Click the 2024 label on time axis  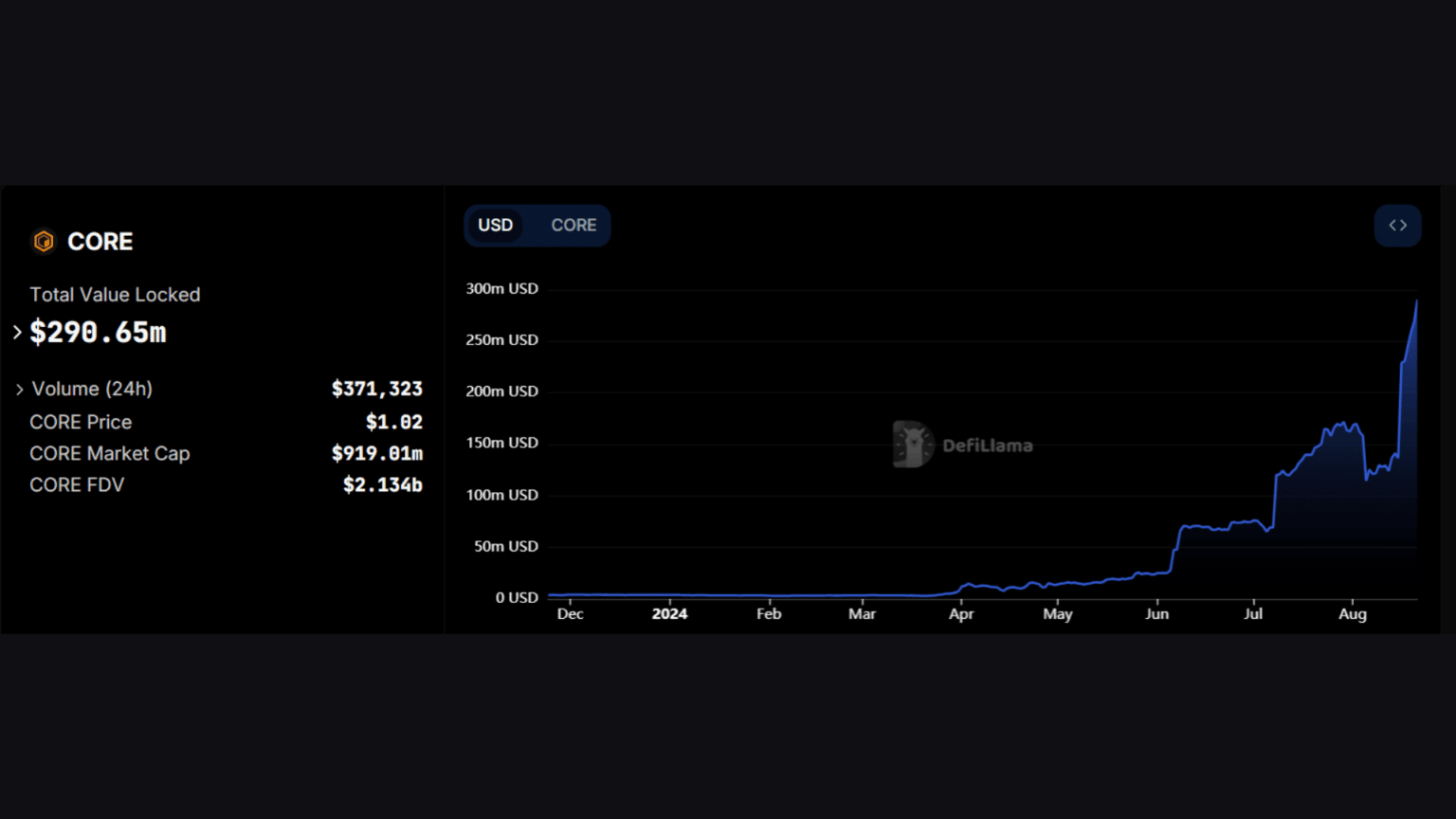[669, 614]
